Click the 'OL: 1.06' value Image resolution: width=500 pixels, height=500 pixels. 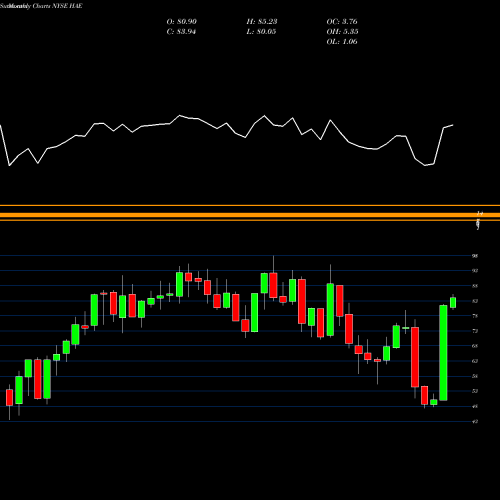point(342,42)
